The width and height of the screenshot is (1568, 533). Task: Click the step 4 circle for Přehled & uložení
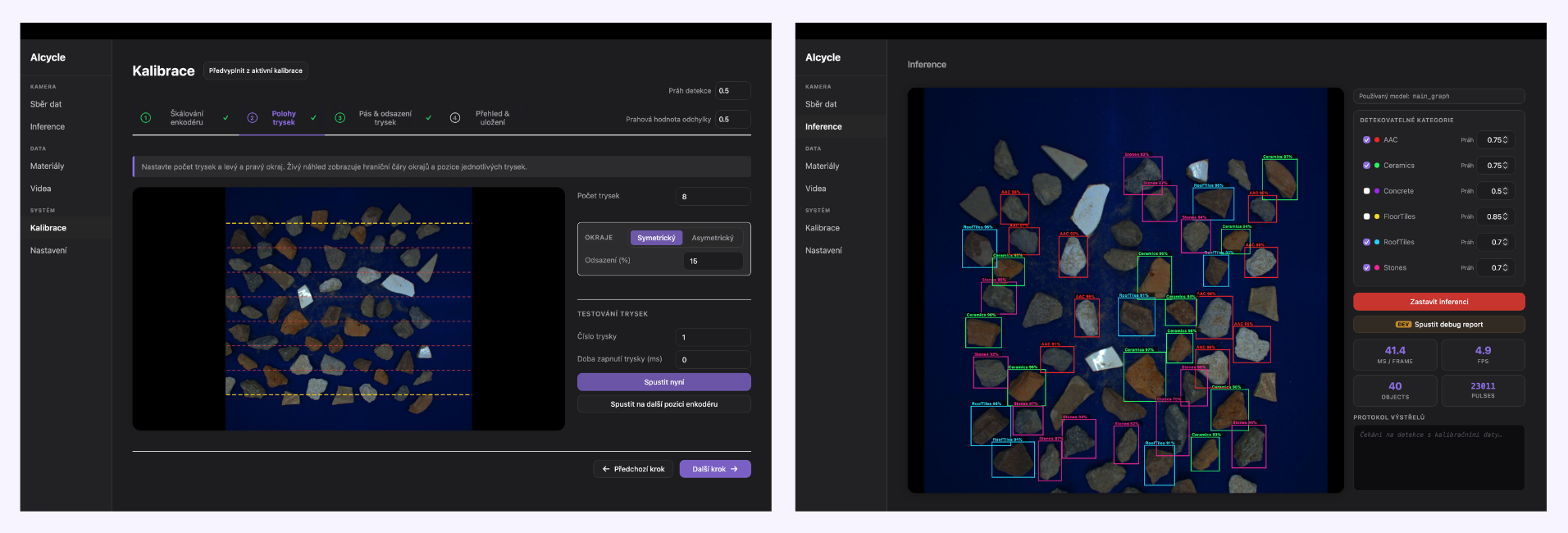[455, 118]
